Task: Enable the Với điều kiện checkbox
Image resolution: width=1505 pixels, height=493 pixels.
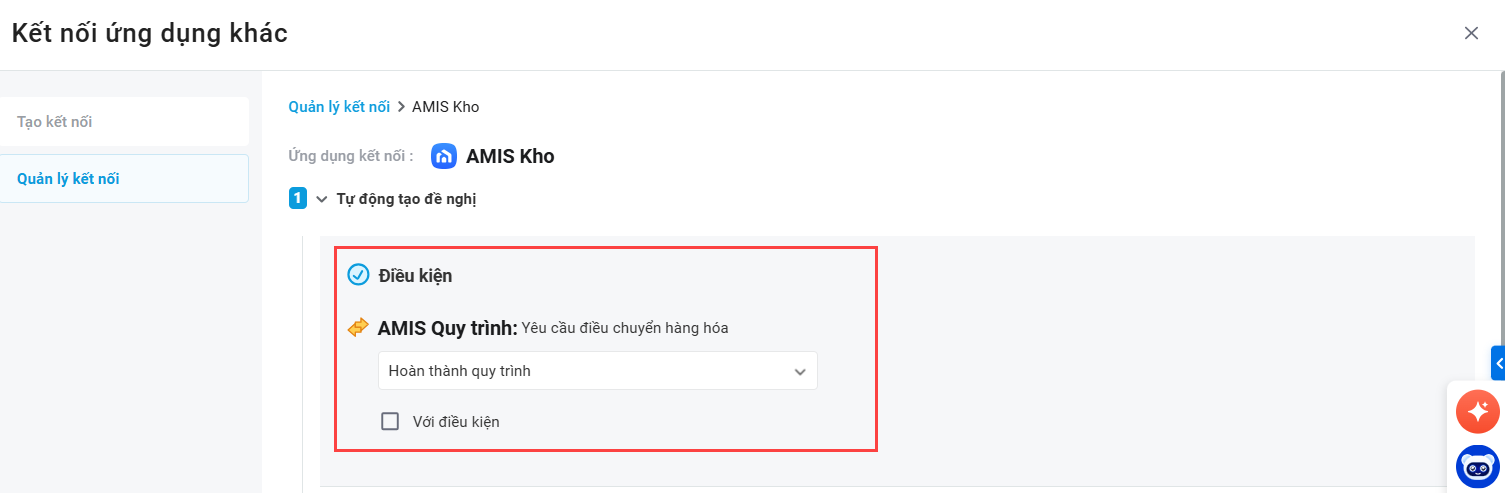Action: tap(390, 421)
